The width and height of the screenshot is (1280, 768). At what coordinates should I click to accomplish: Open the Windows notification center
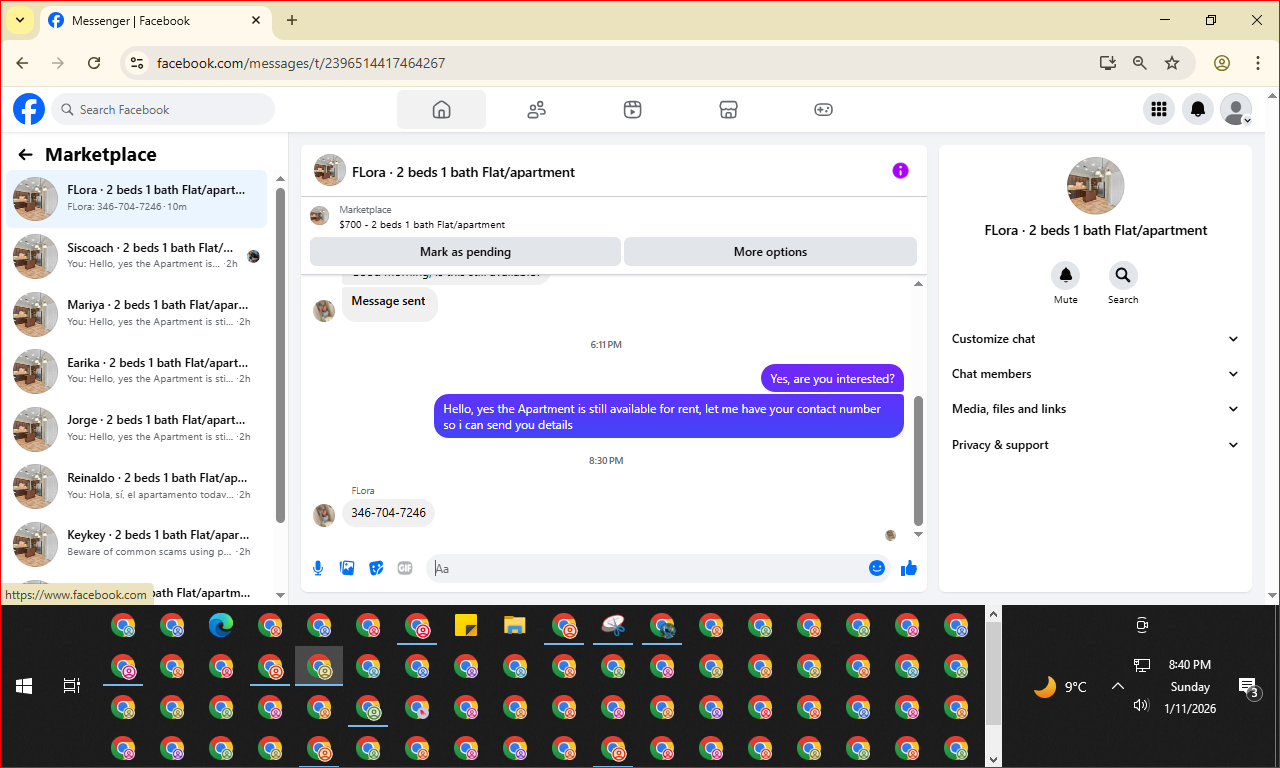click(1249, 687)
